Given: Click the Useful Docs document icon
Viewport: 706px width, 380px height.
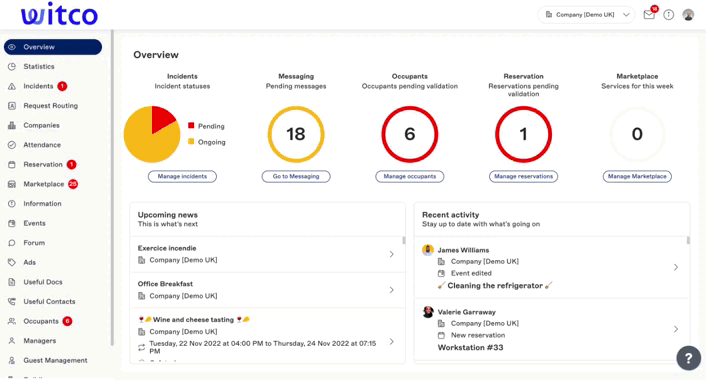Looking at the screenshot, I should tap(12, 282).
